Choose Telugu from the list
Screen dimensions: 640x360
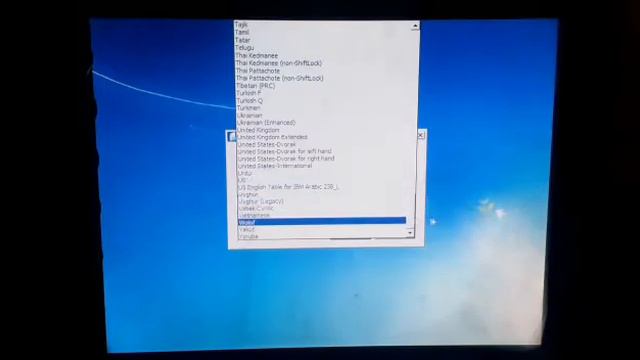tap(244, 48)
